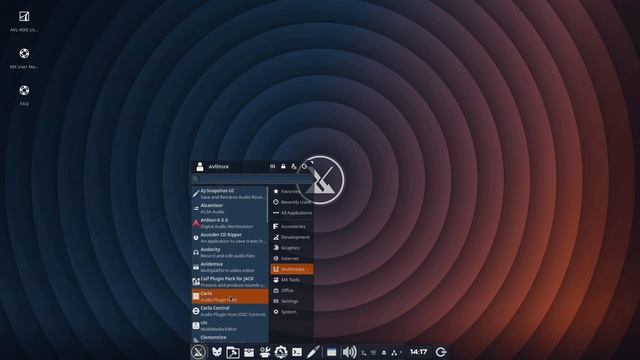
Task: Click the lock screen icon in menu
Action: 283,166
